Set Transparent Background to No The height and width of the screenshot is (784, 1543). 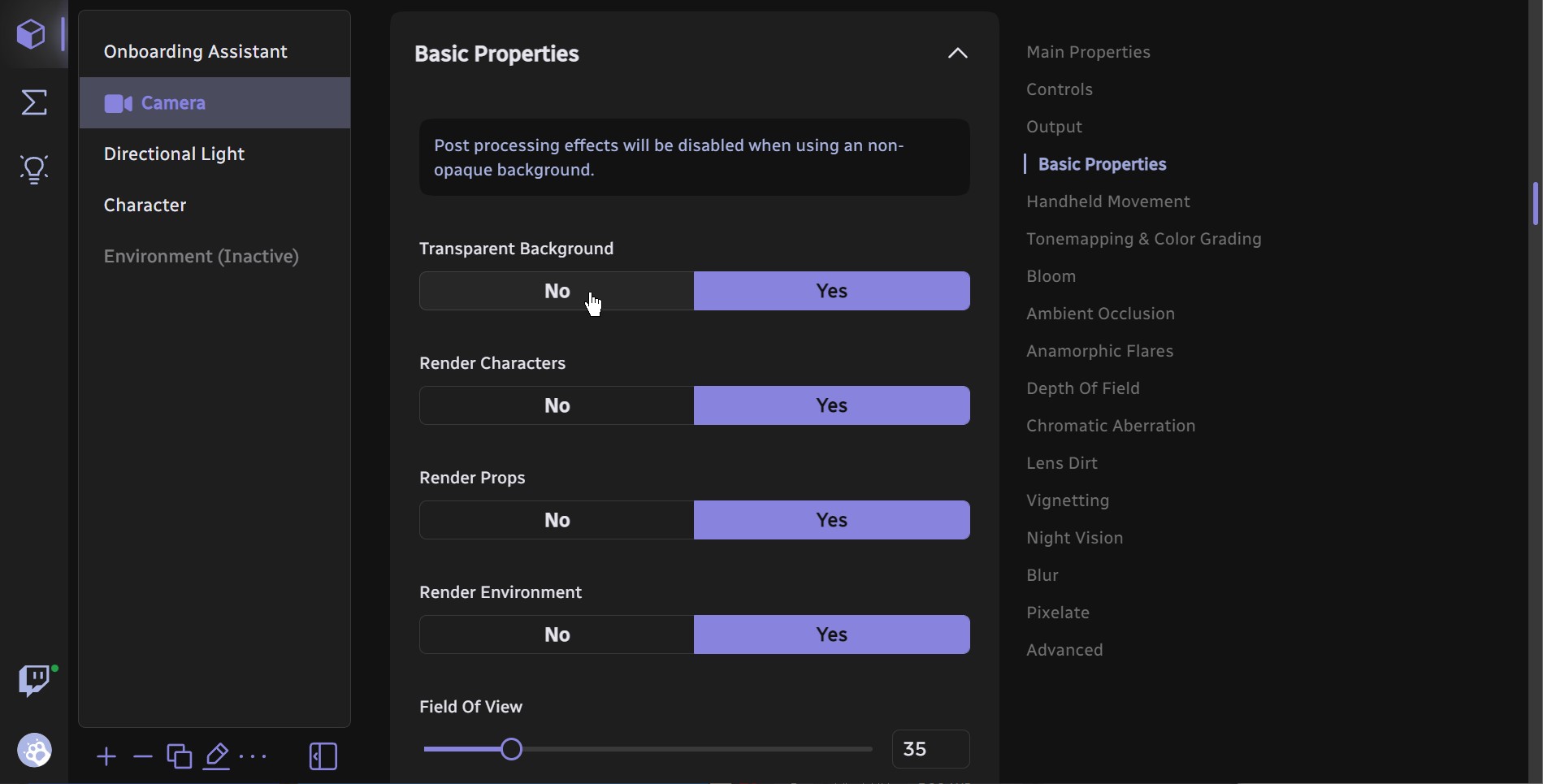tap(557, 291)
